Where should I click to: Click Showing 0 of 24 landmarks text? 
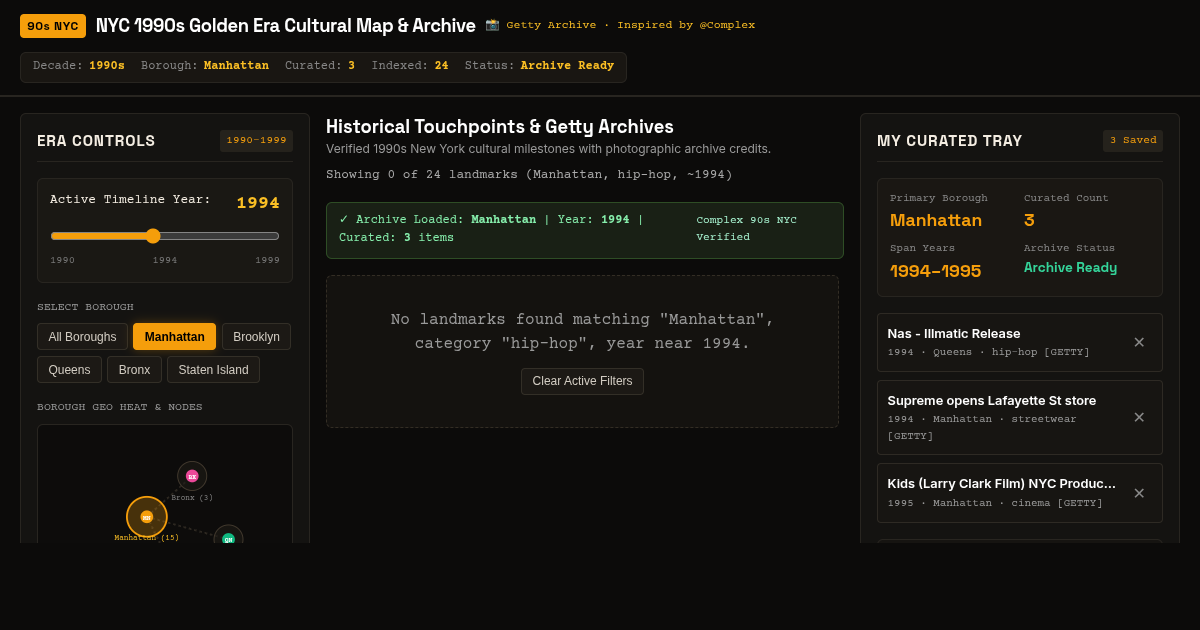529,175
